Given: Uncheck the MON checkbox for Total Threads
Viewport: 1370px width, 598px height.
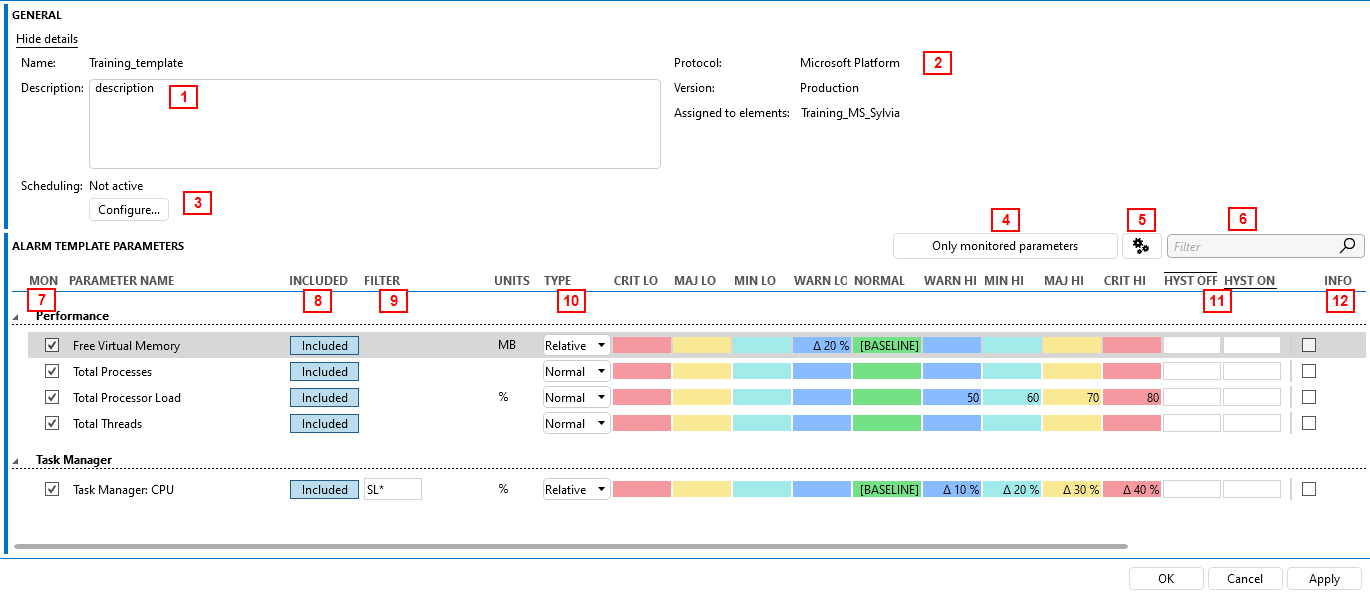Looking at the screenshot, I should tap(51, 422).
